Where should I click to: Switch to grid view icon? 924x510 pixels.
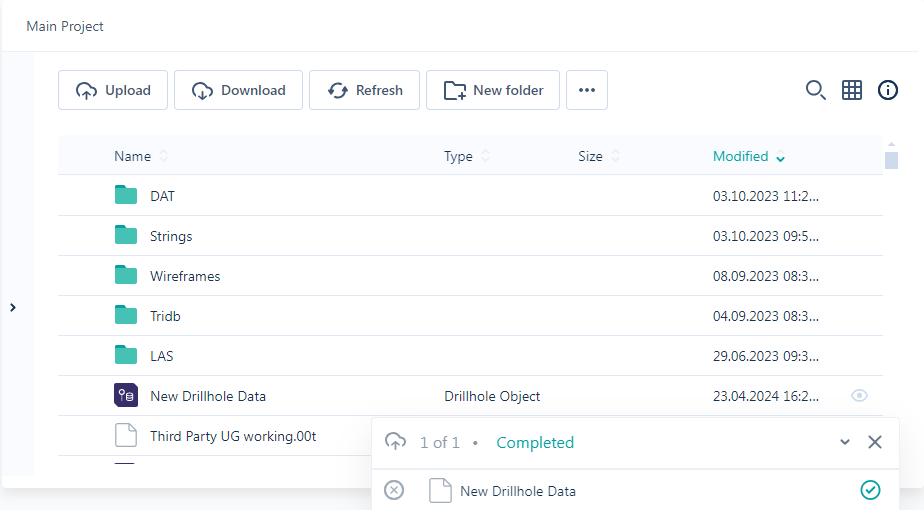pos(852,90)
